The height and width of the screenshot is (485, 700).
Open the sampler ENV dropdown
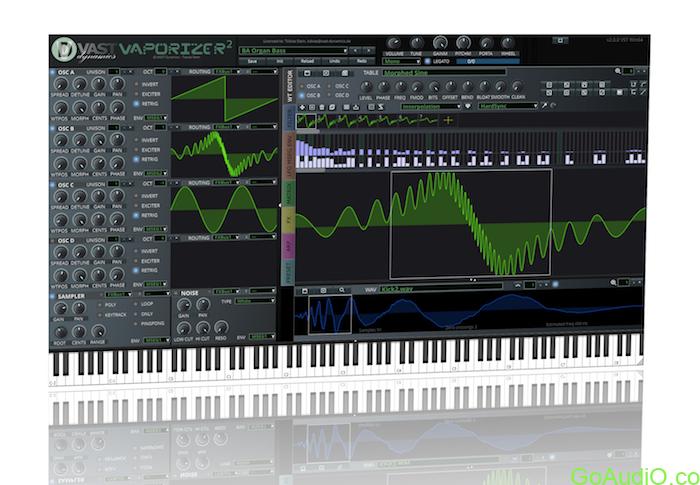point(156,340)
